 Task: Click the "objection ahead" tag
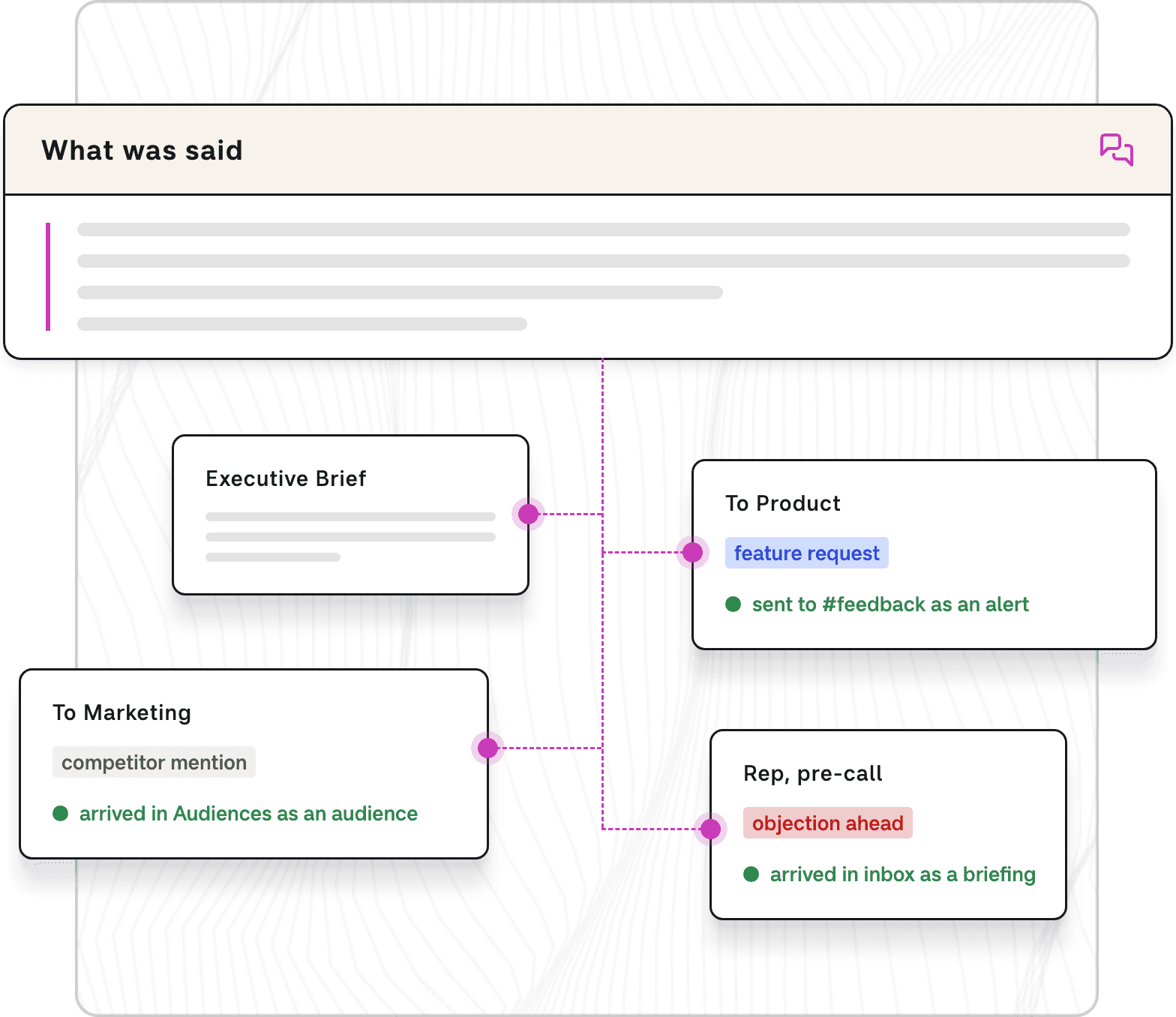[828, 823]
